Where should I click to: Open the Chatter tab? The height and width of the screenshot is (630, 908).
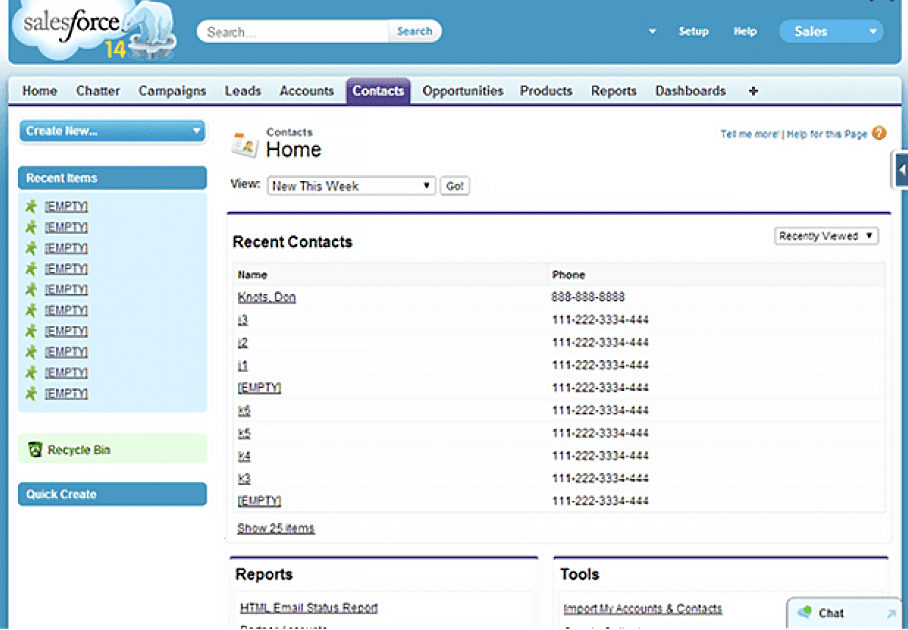pos(98,91)
